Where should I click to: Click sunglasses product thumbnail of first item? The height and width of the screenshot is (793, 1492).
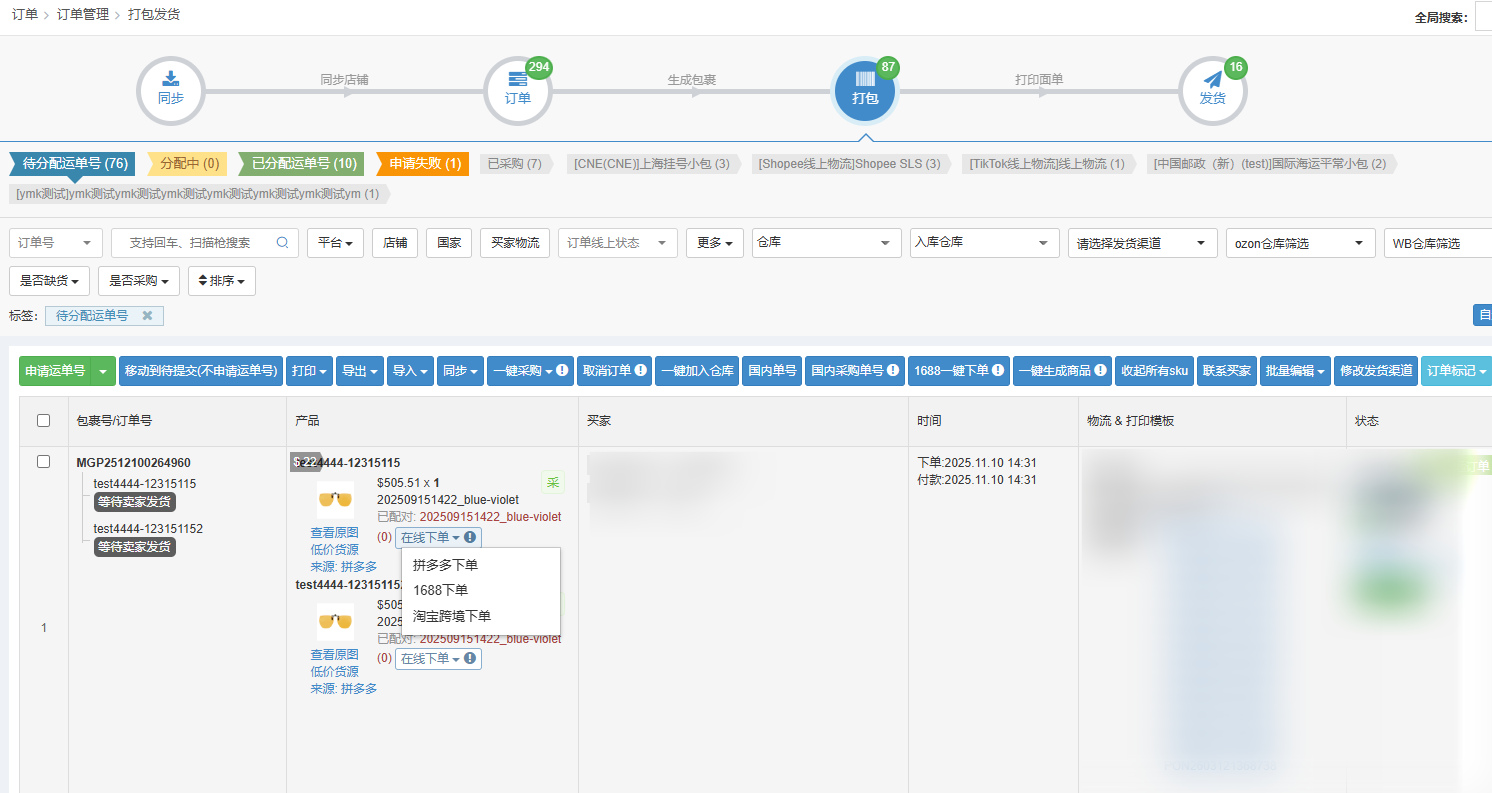point(335,499)
